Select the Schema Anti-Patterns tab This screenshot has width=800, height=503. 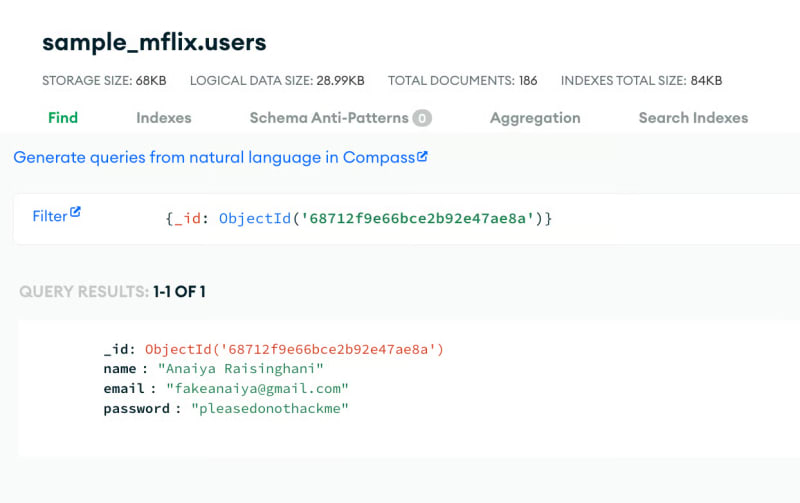329,118
